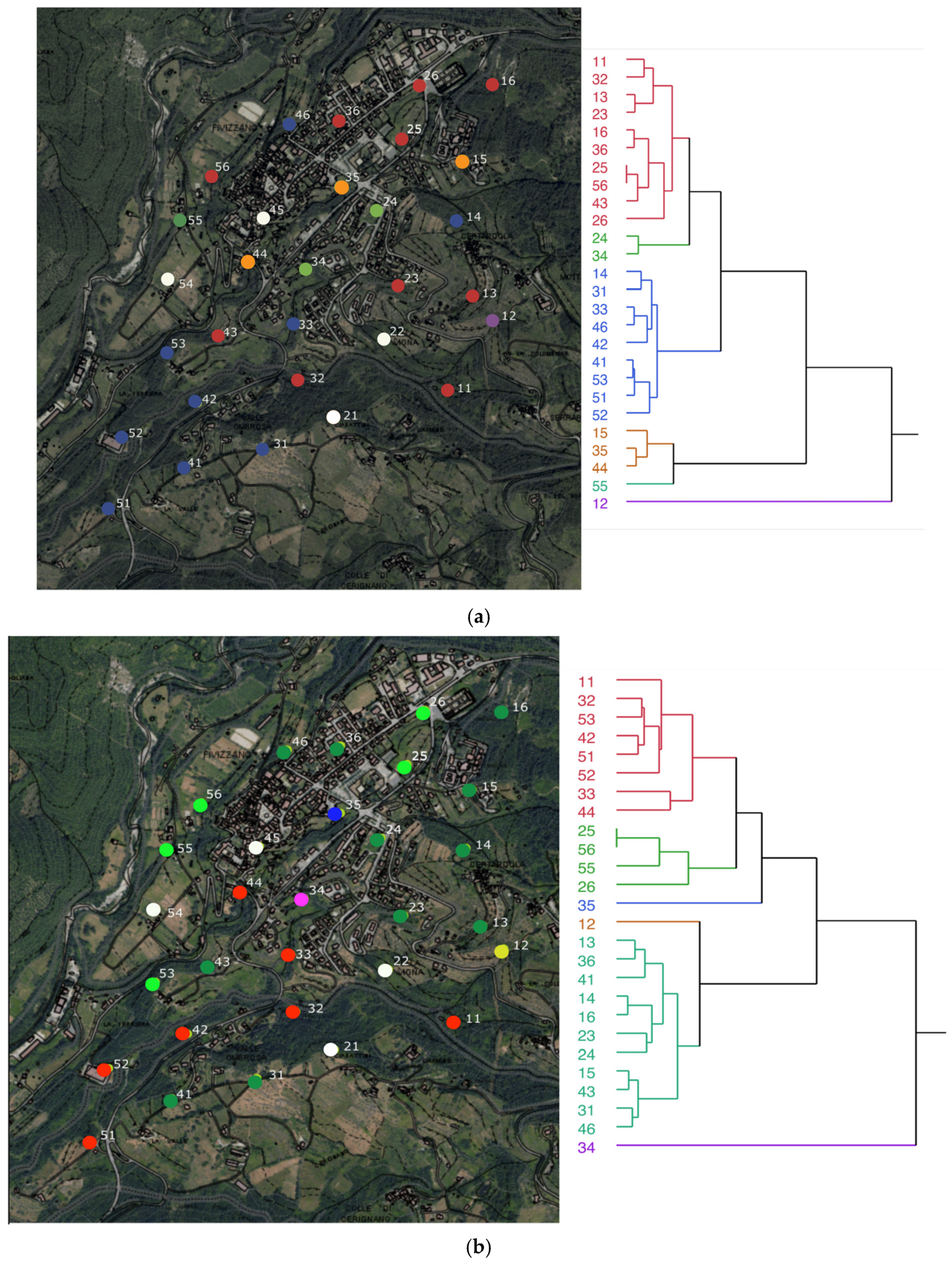The image size is (952, 1267).
Task: Select teal label 55 in top dendrogram
Action: 600,486
